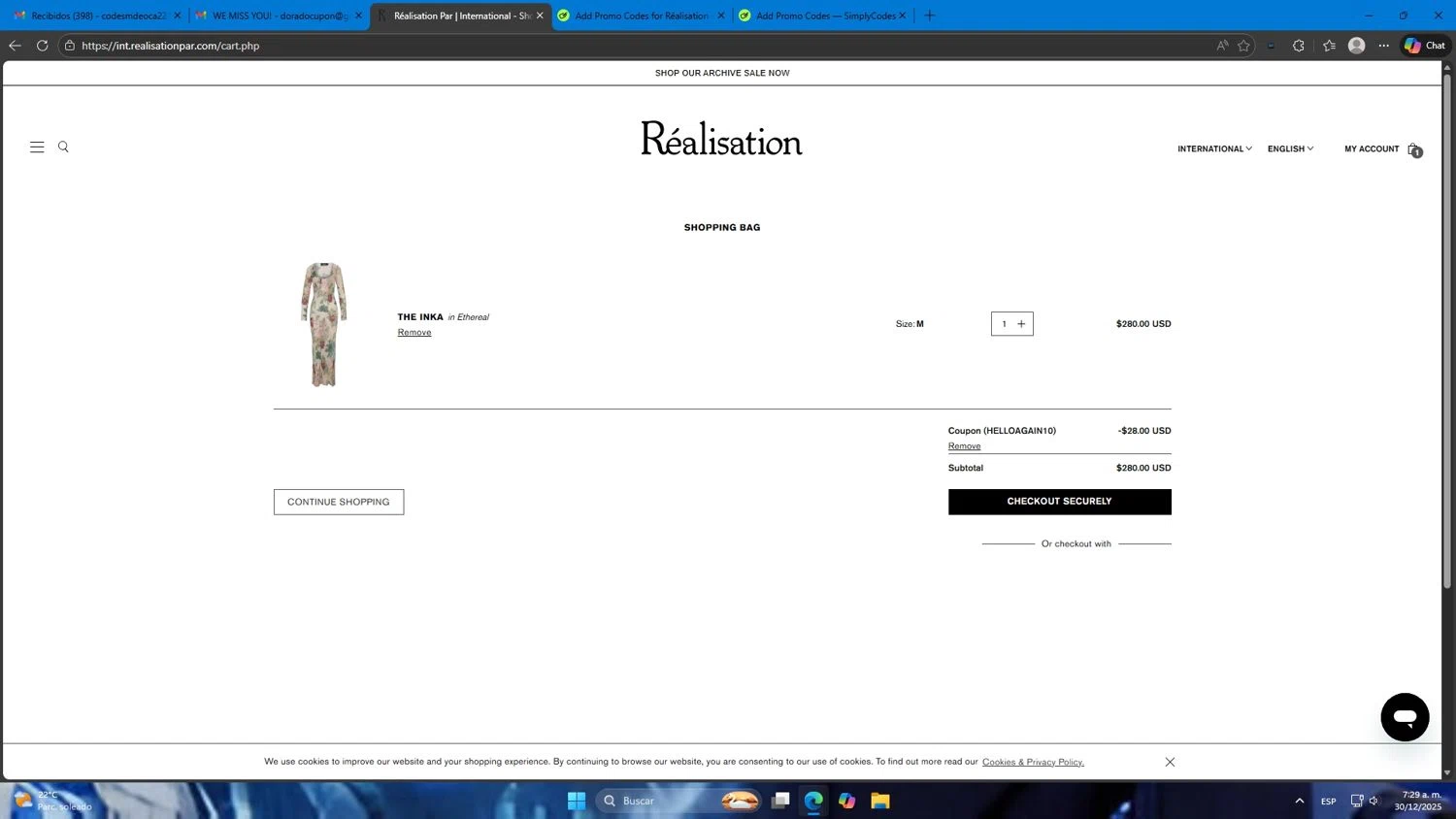Image resolution: width=1456 pixels, height=819 pixels.
Task: Click the quantity value field
Action: (x=1004, y=324)
